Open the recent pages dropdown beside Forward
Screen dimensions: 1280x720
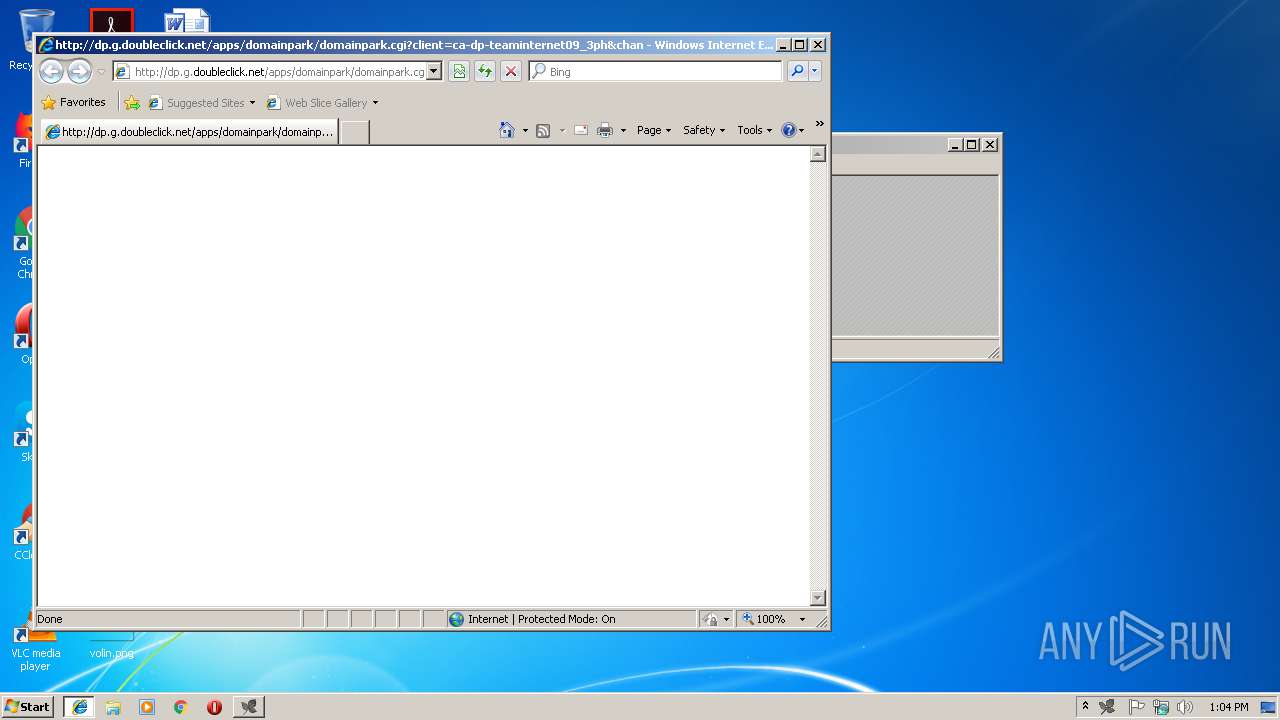tap(101, 72)
